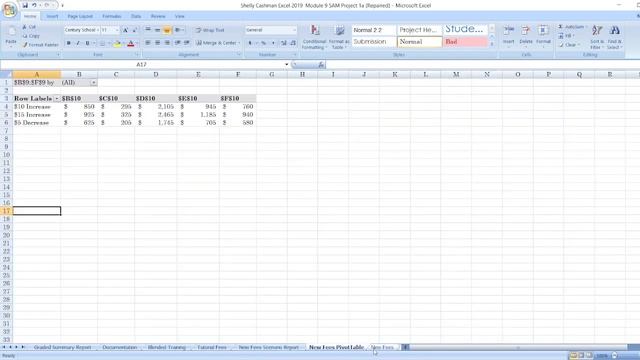
Task: Switch to the View ribbon tab
Action: coord(180,16)
